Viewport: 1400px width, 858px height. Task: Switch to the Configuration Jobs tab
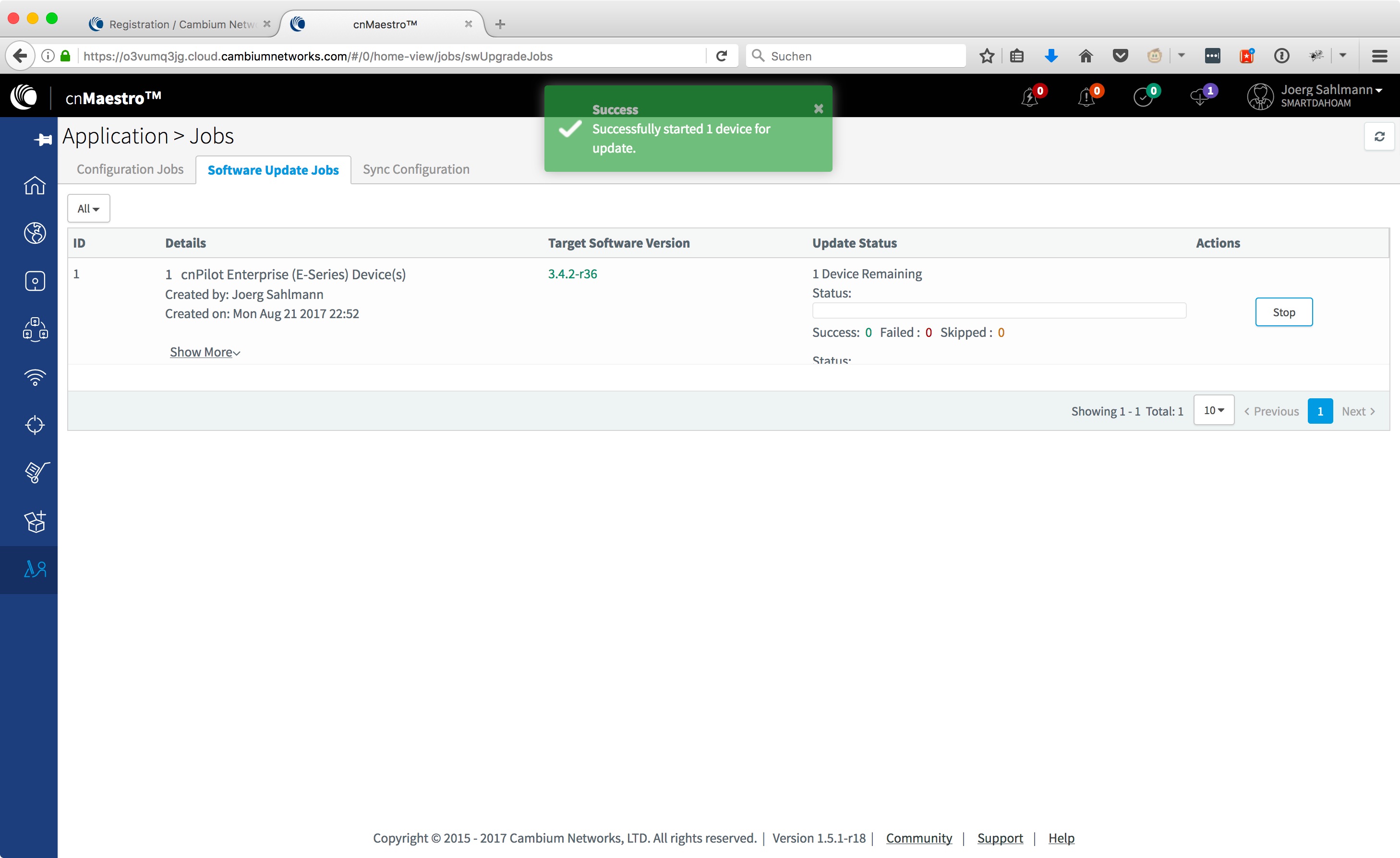(x=130, y=169)
